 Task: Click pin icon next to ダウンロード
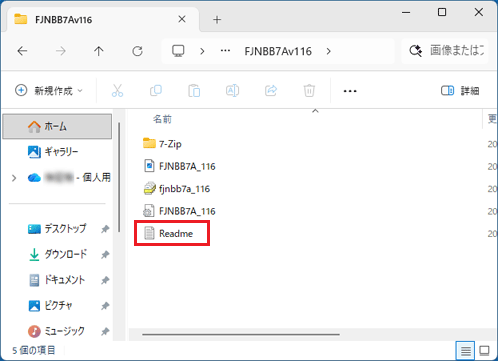[105, 255]
